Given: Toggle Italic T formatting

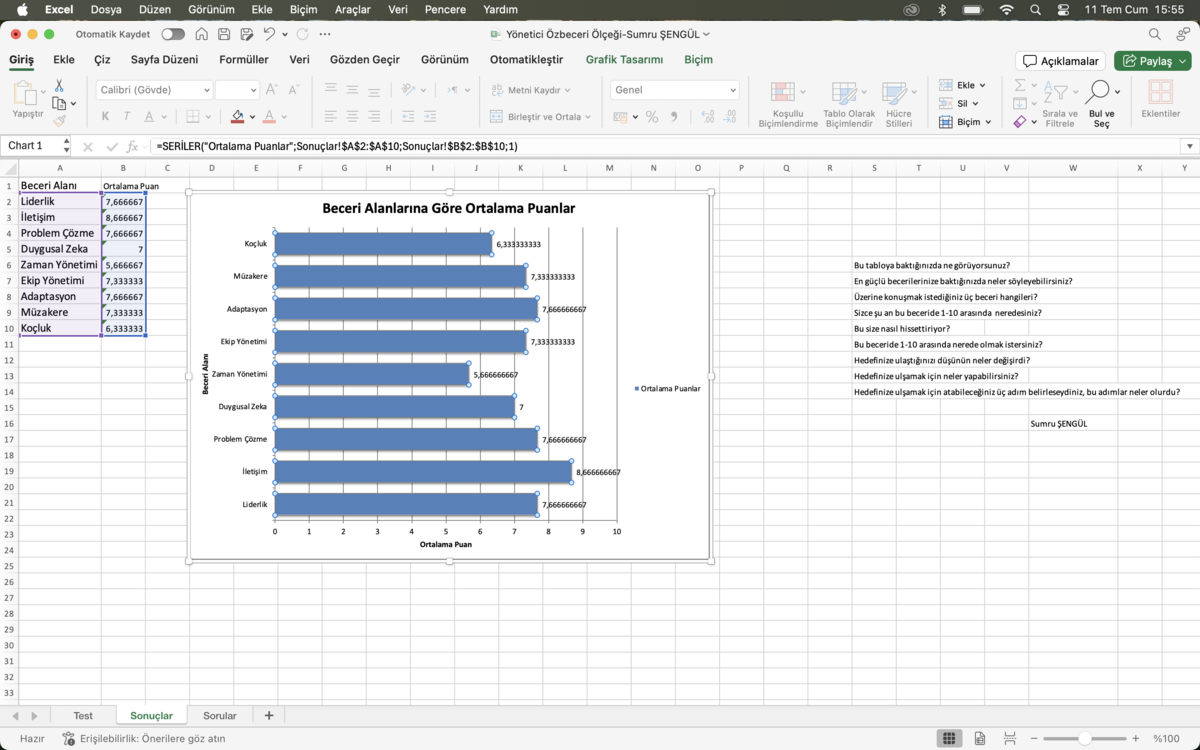Looking at the screenshot, I should click(x=127, y=117).
